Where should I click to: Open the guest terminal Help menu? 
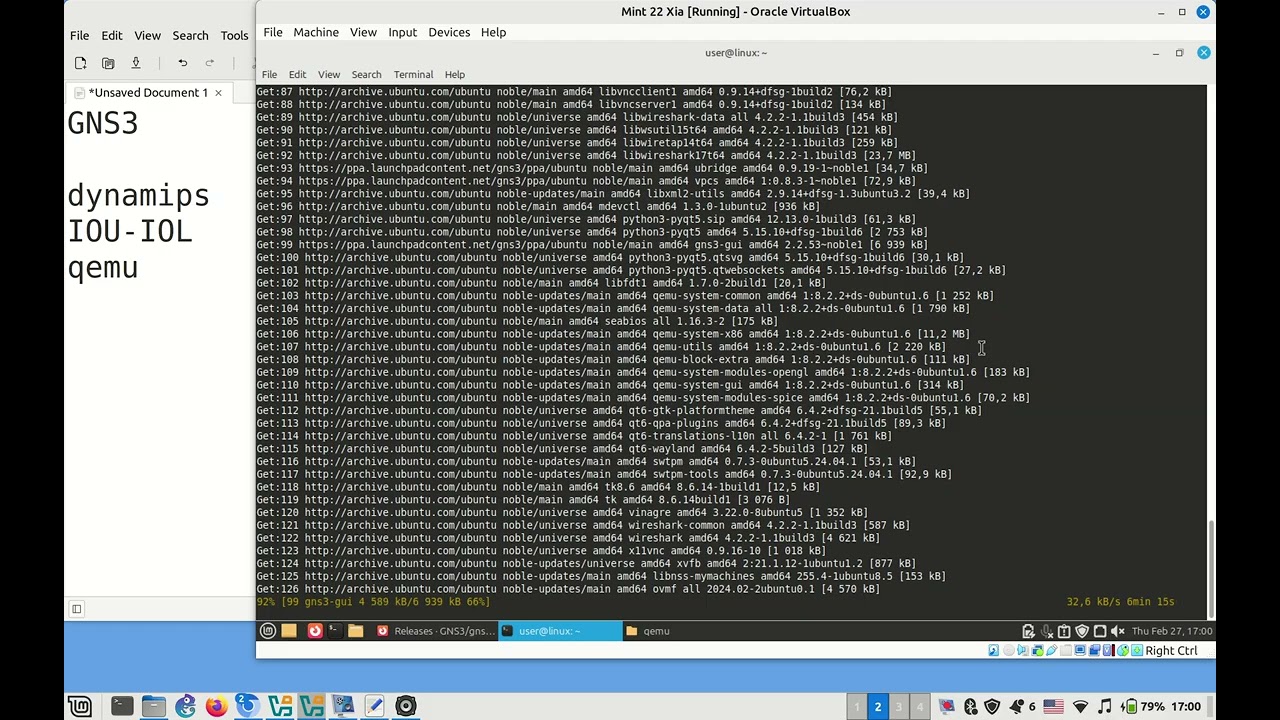[x=454, y=74]
